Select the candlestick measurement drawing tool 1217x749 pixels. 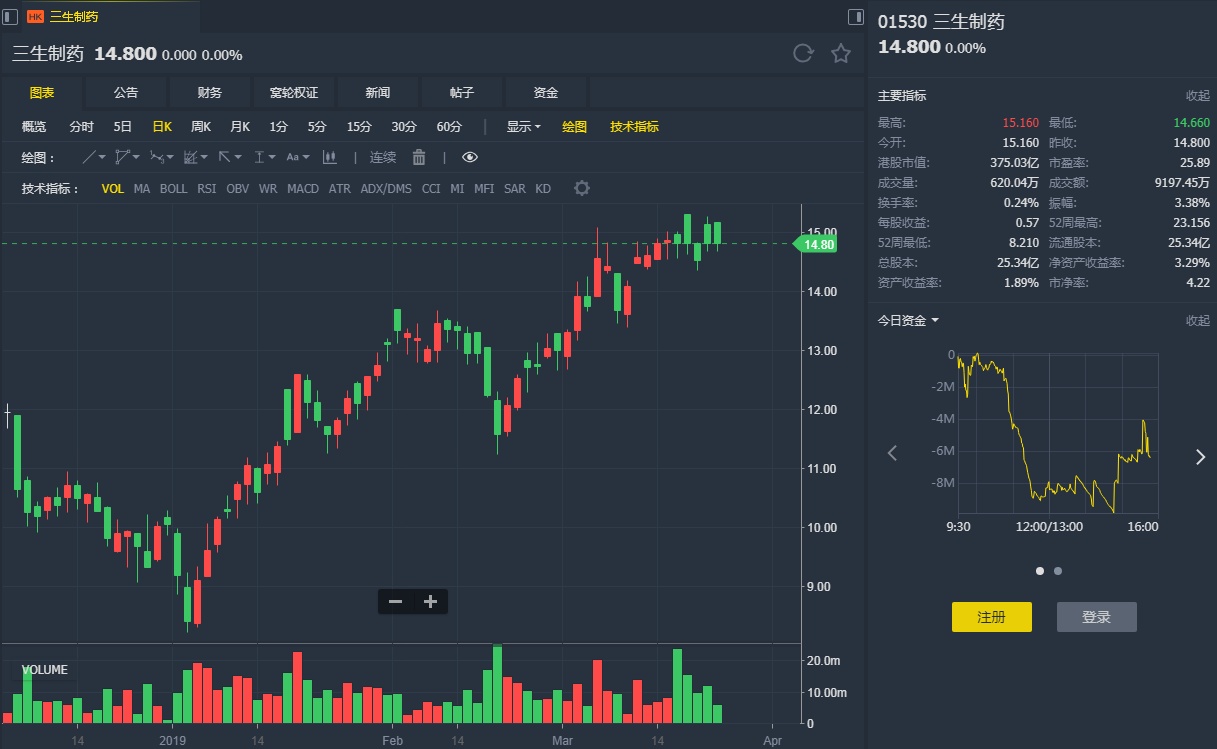click(x=329, y=157)
